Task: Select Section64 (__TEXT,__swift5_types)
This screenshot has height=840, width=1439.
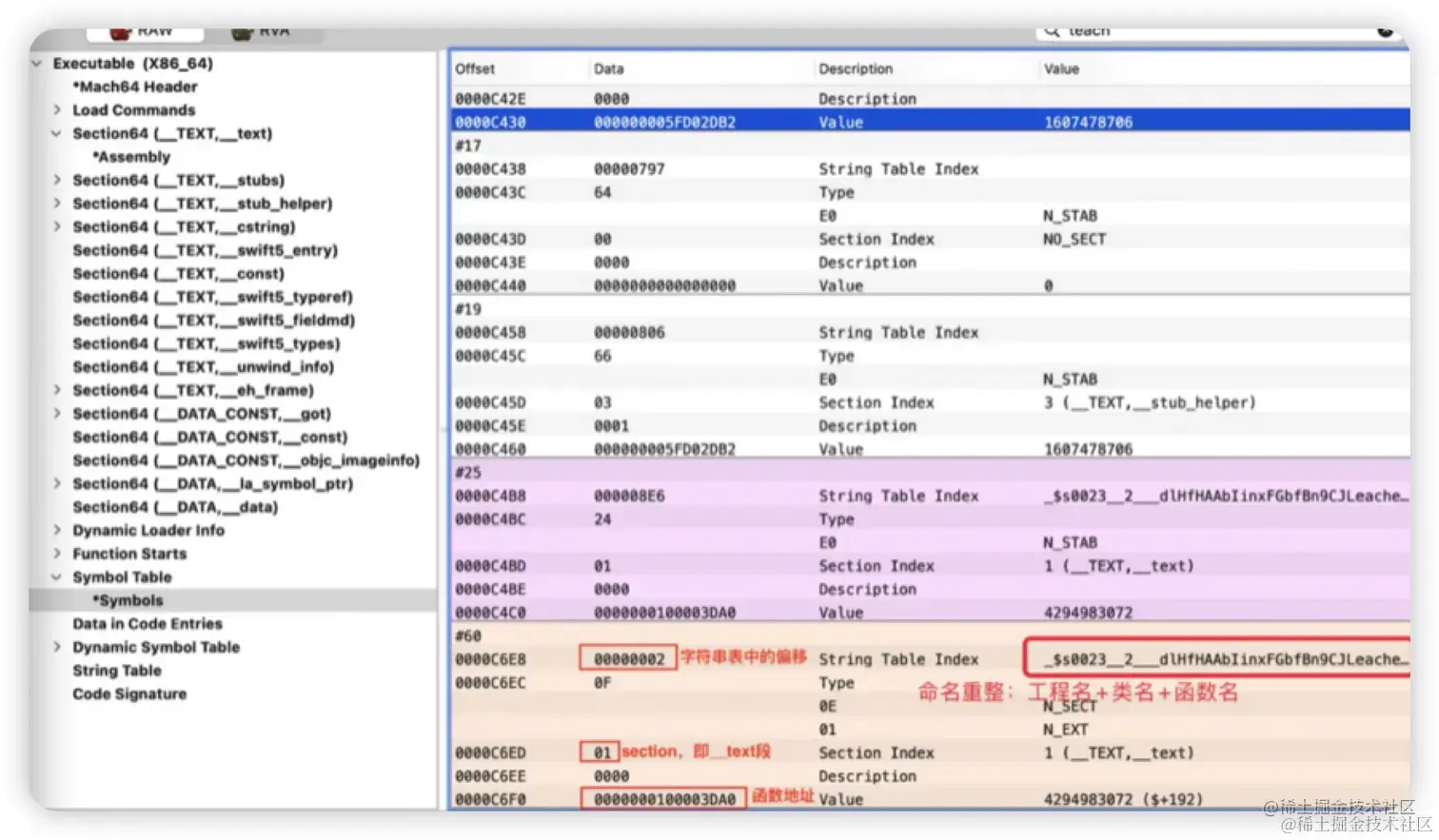Action: [x=207, y=343]
